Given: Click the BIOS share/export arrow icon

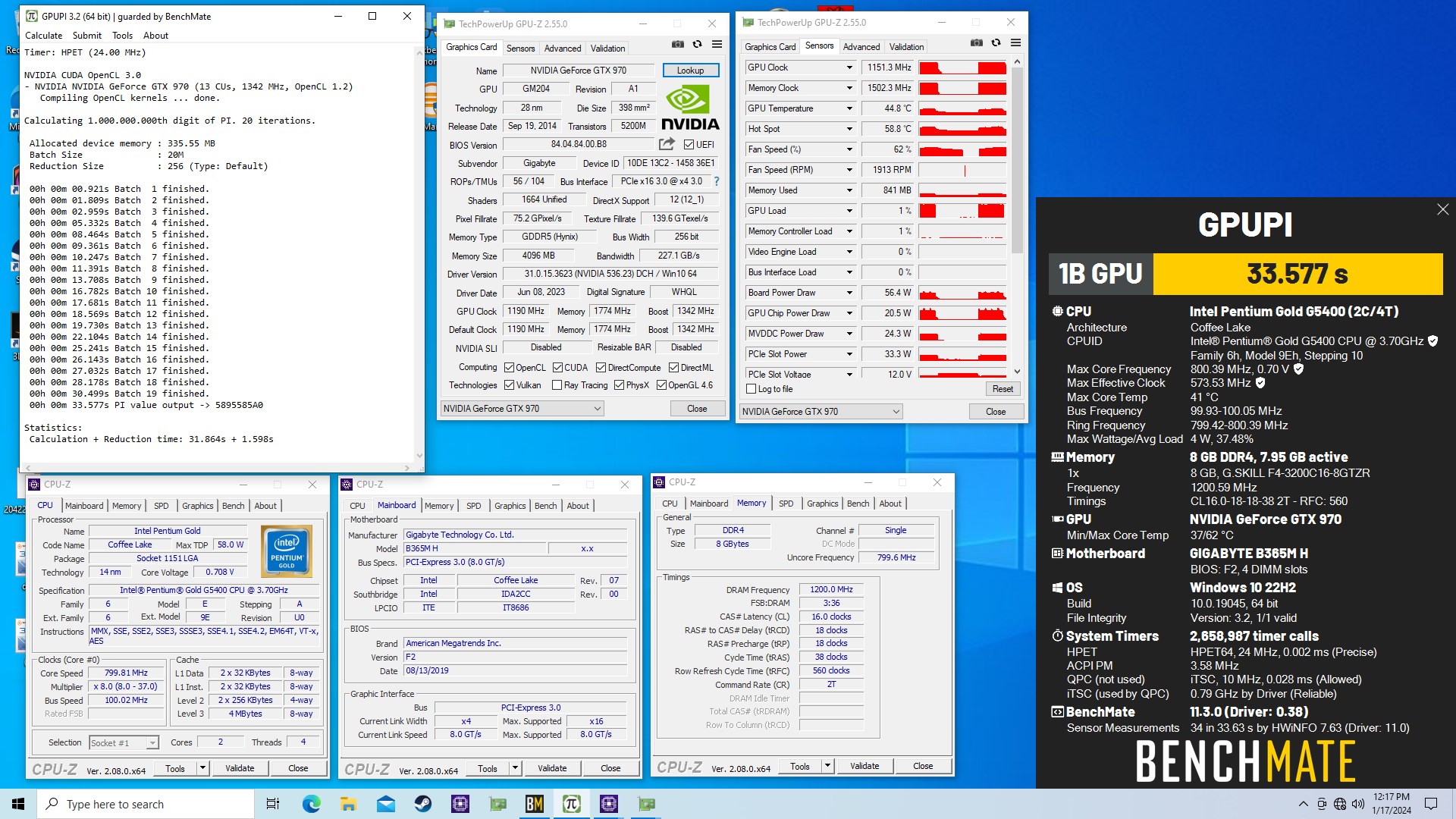Looking at the screenshot, I should tap(667, 144).
